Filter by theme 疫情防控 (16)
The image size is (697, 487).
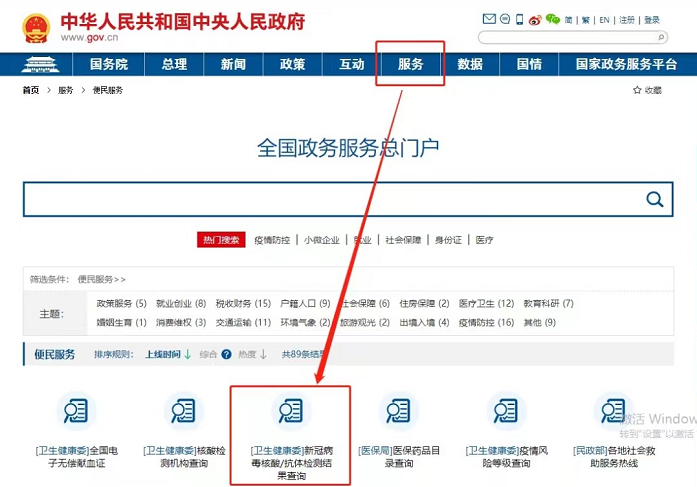pos(486,323)
